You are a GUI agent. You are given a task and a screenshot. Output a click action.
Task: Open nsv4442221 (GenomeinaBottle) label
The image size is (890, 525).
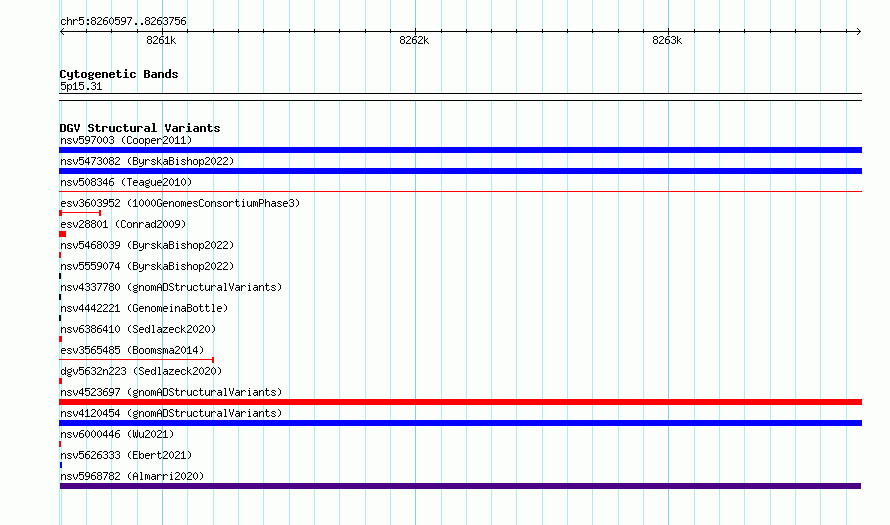[x=144, y=308]
